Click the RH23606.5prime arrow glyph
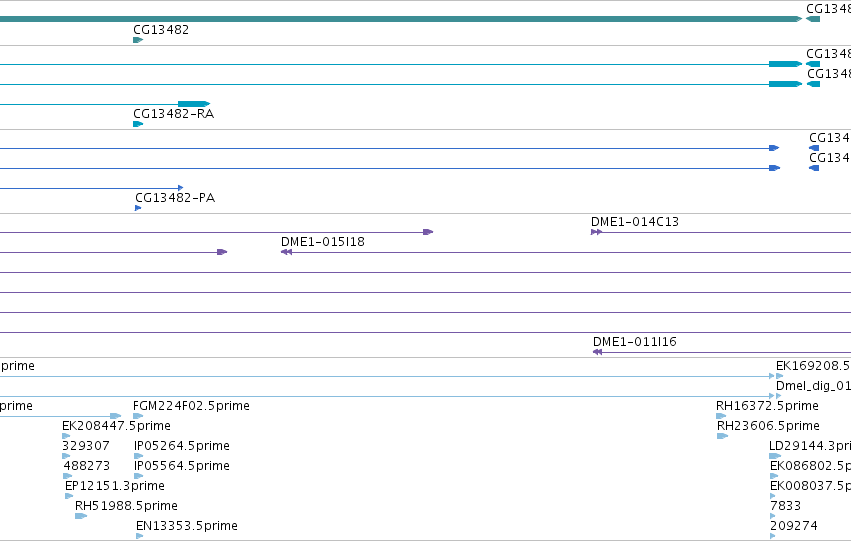This screenshot has width=851, height=541. click(x=722, y=436)
